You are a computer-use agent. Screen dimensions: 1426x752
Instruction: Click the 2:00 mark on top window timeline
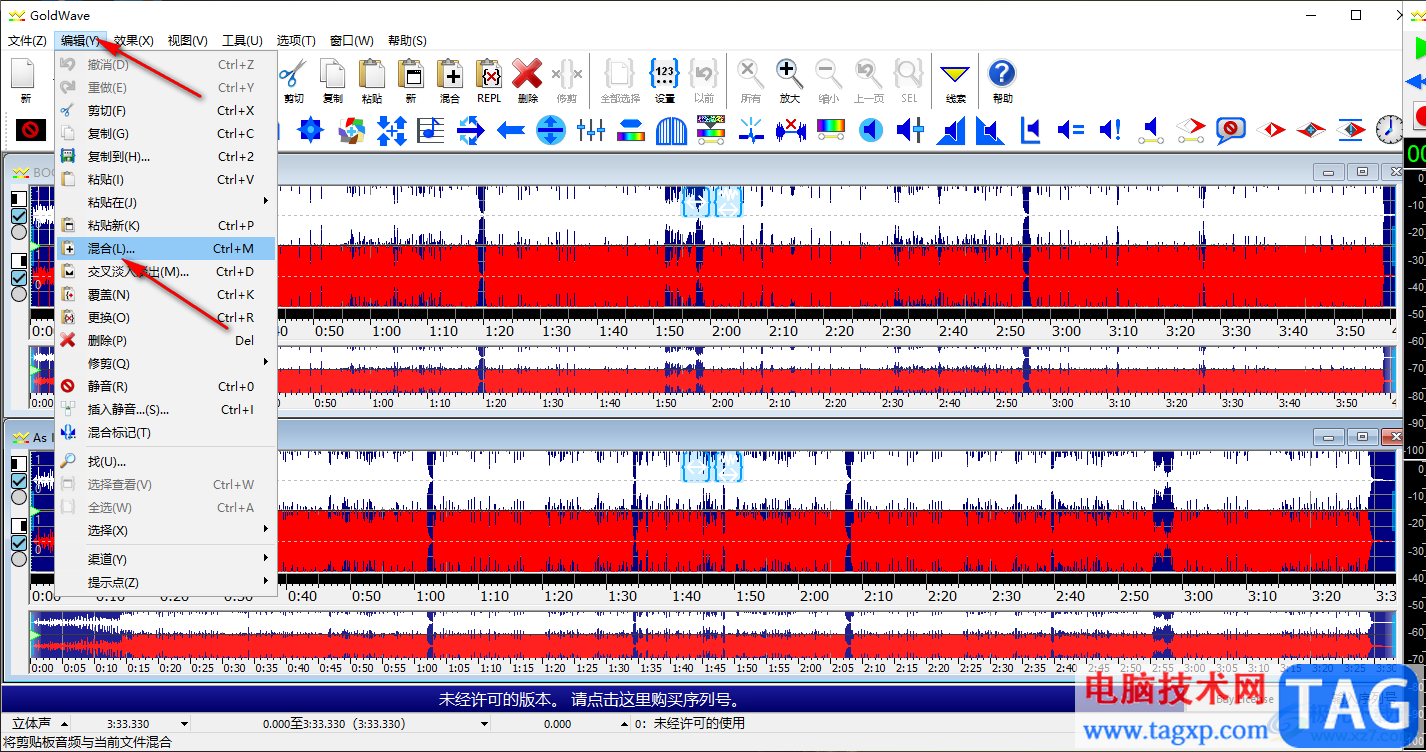726,331
